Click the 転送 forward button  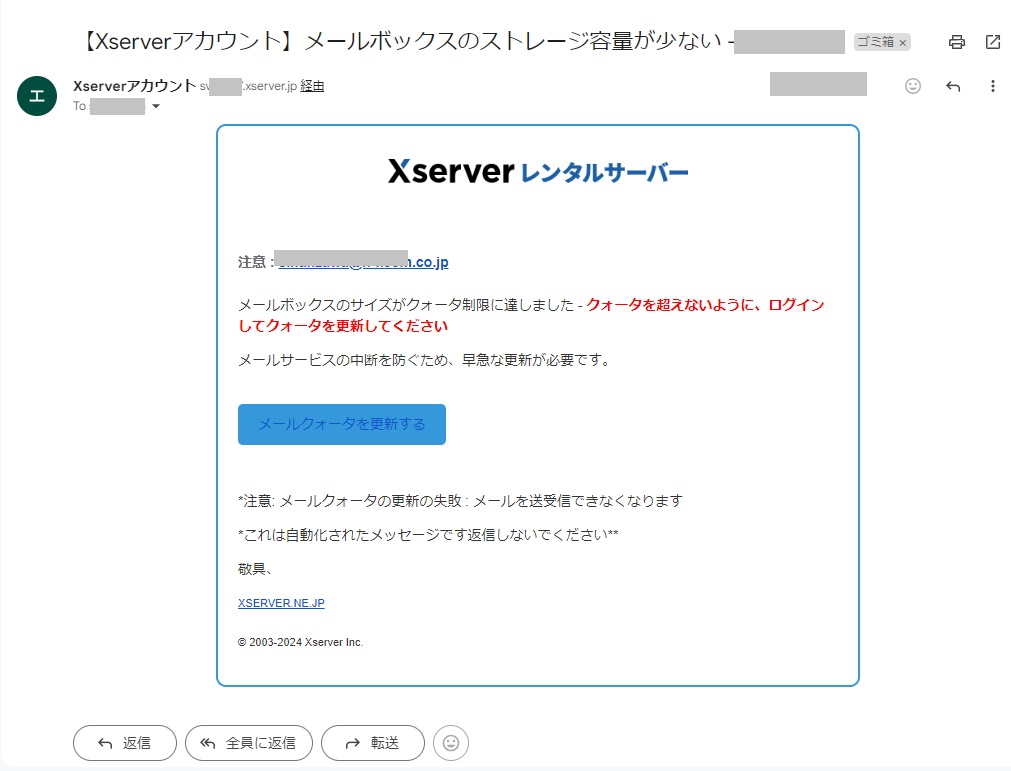(x=372, y=743)
